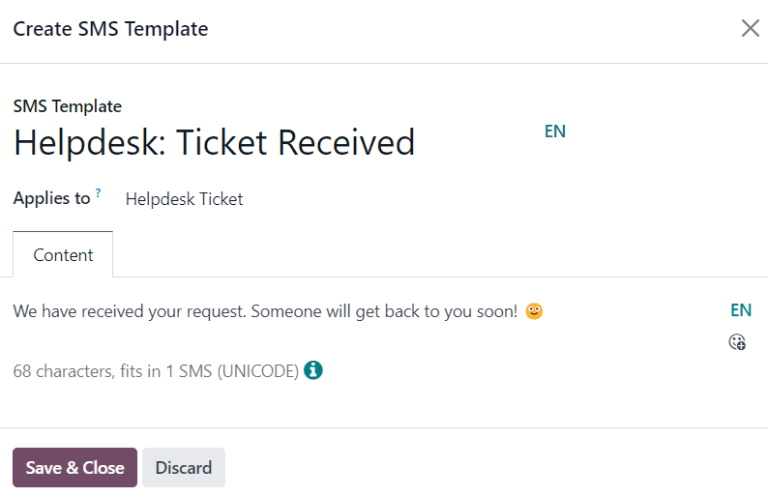768x497 pixels.
Task: Click the EN translate icon beside template name
Action: tap(555, 131)
